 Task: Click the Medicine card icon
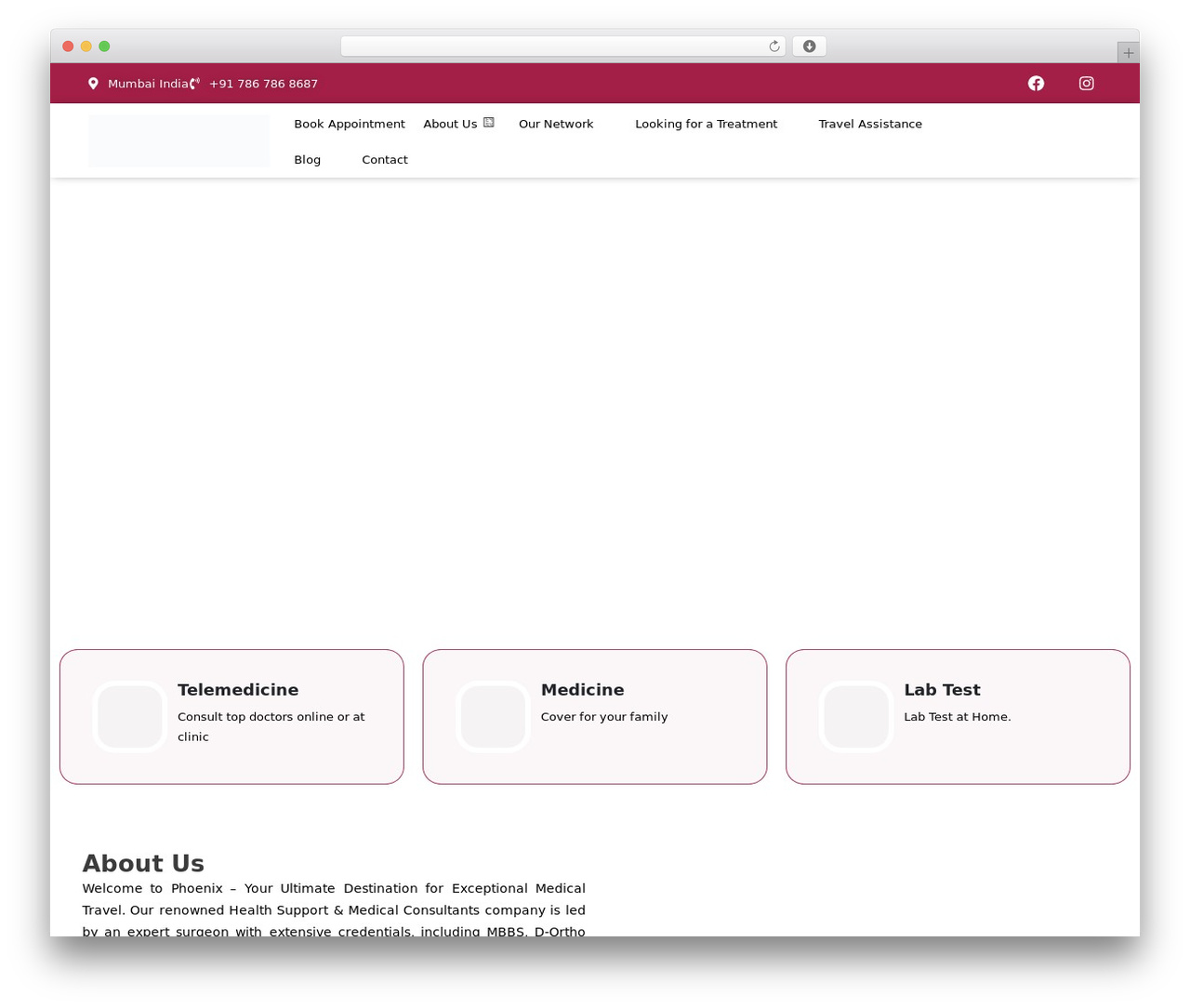(x=493, y=717)
